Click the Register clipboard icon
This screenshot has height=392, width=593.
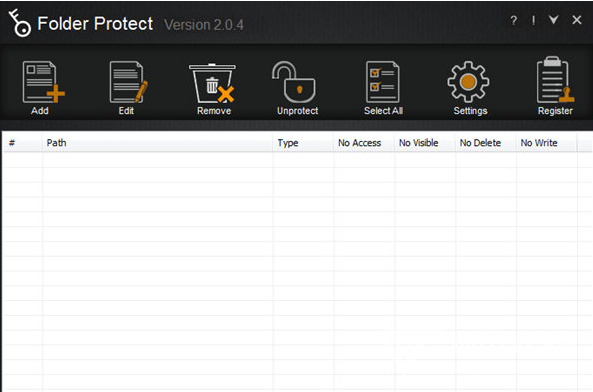click(x=555, y=80)
